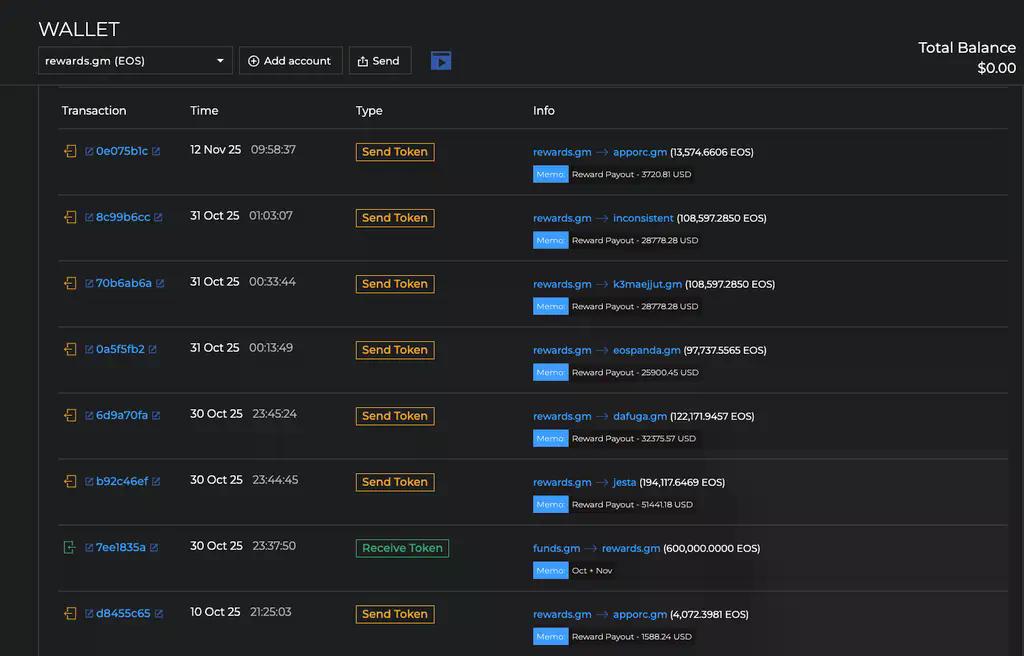This screenshot has height=656, width=1024.
Task: Click the Receive Token type badge
Action: point(402,548)
